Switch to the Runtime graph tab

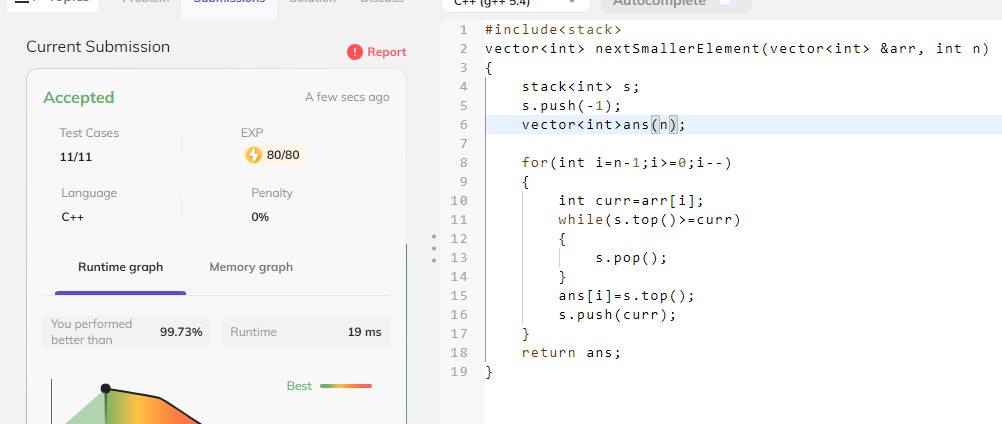tap(120, 267)
